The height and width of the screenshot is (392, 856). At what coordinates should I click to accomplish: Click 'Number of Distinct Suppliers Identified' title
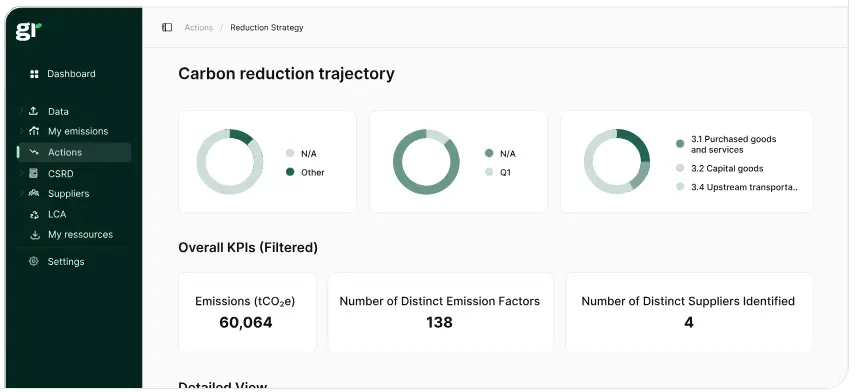pos(688,301)
